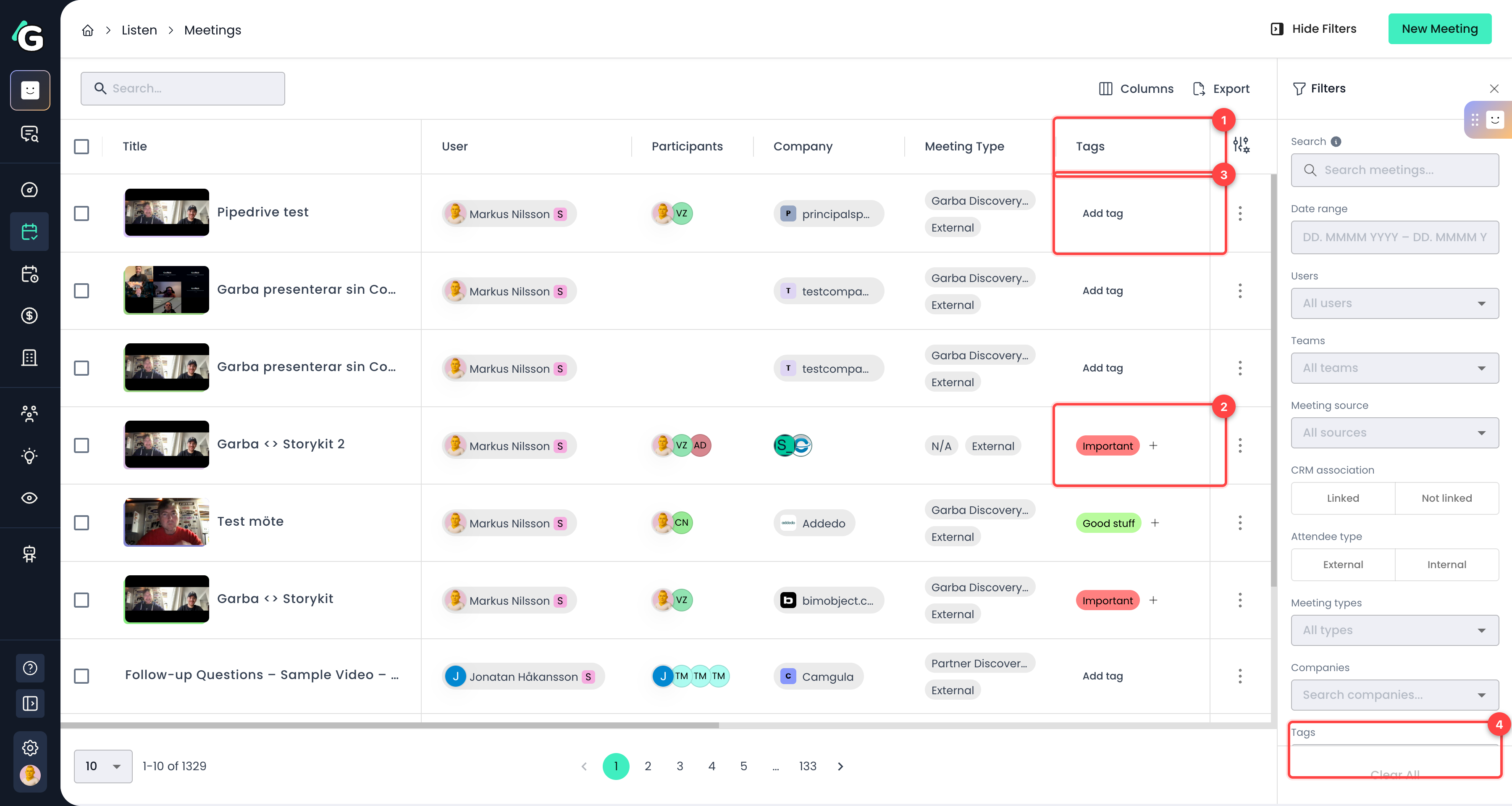1512x806 pixels.
Task: Open the deals dollar icon in sidebar
Action: 29,316
